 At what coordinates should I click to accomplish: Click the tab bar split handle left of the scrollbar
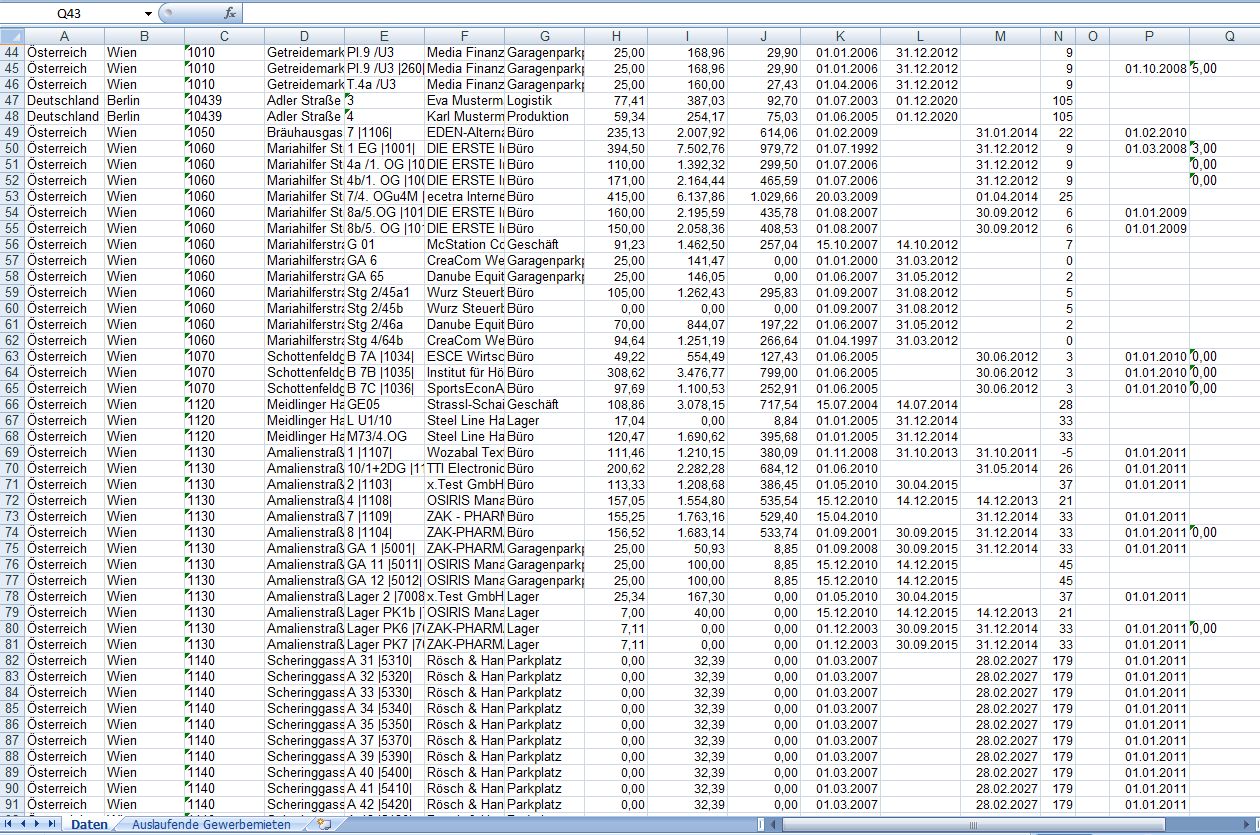pyautogui.click(x=762, y=825)
